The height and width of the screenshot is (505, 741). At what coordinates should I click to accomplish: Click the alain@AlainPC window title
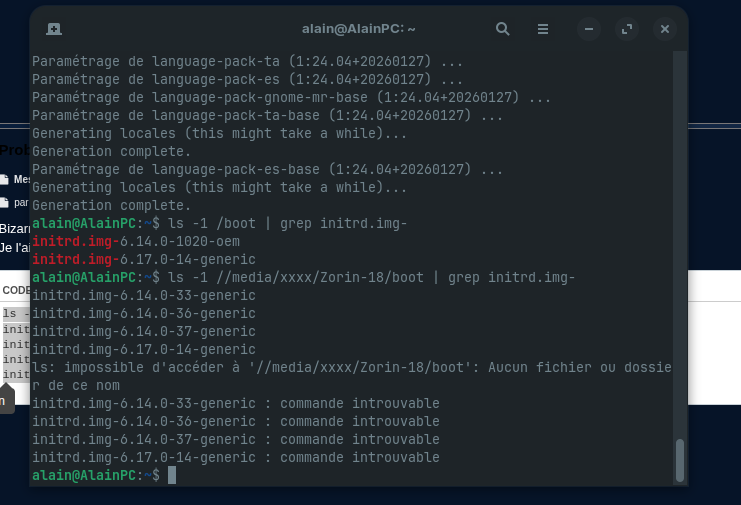pos(358,29)
